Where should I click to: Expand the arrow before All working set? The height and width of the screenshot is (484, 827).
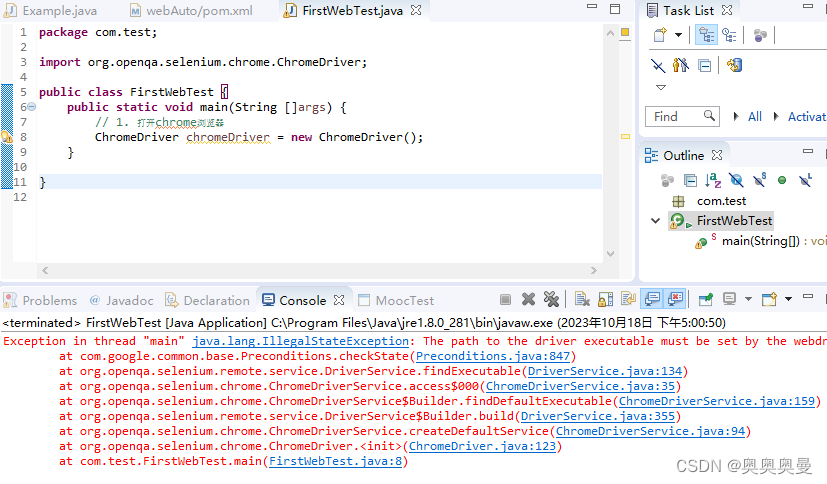click(735, 117)
